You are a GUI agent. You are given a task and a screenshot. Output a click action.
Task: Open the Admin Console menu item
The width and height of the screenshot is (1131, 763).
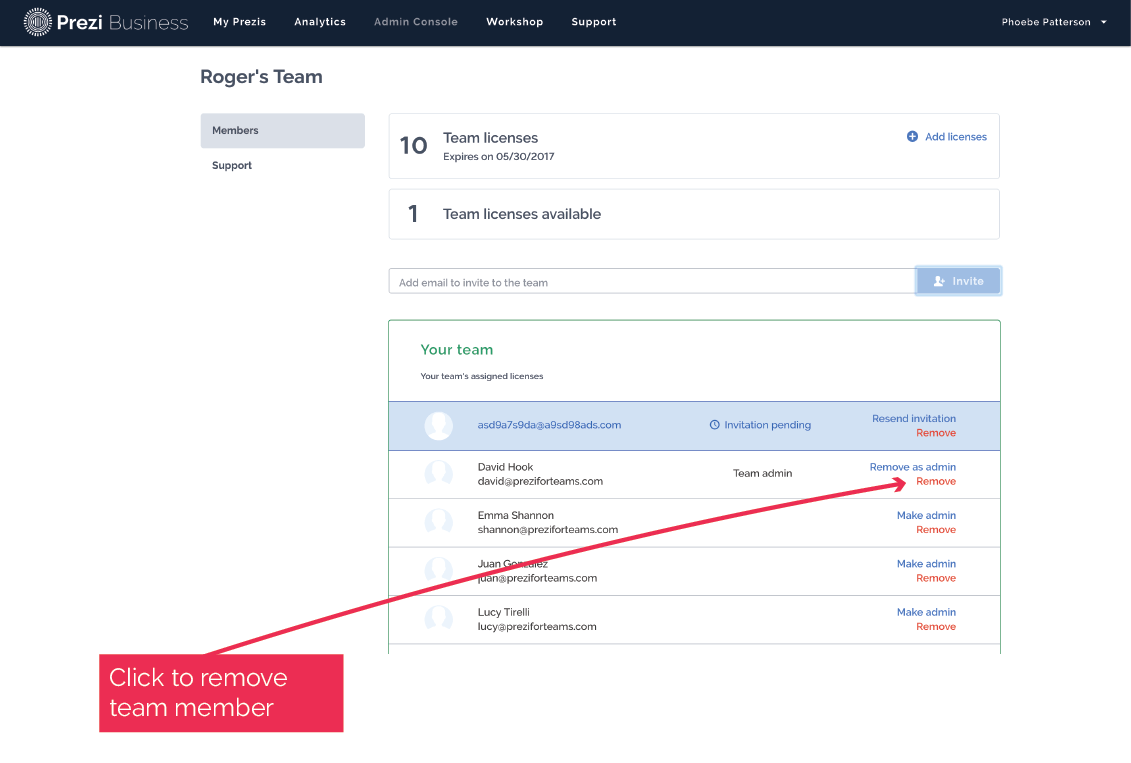(415, 22)
